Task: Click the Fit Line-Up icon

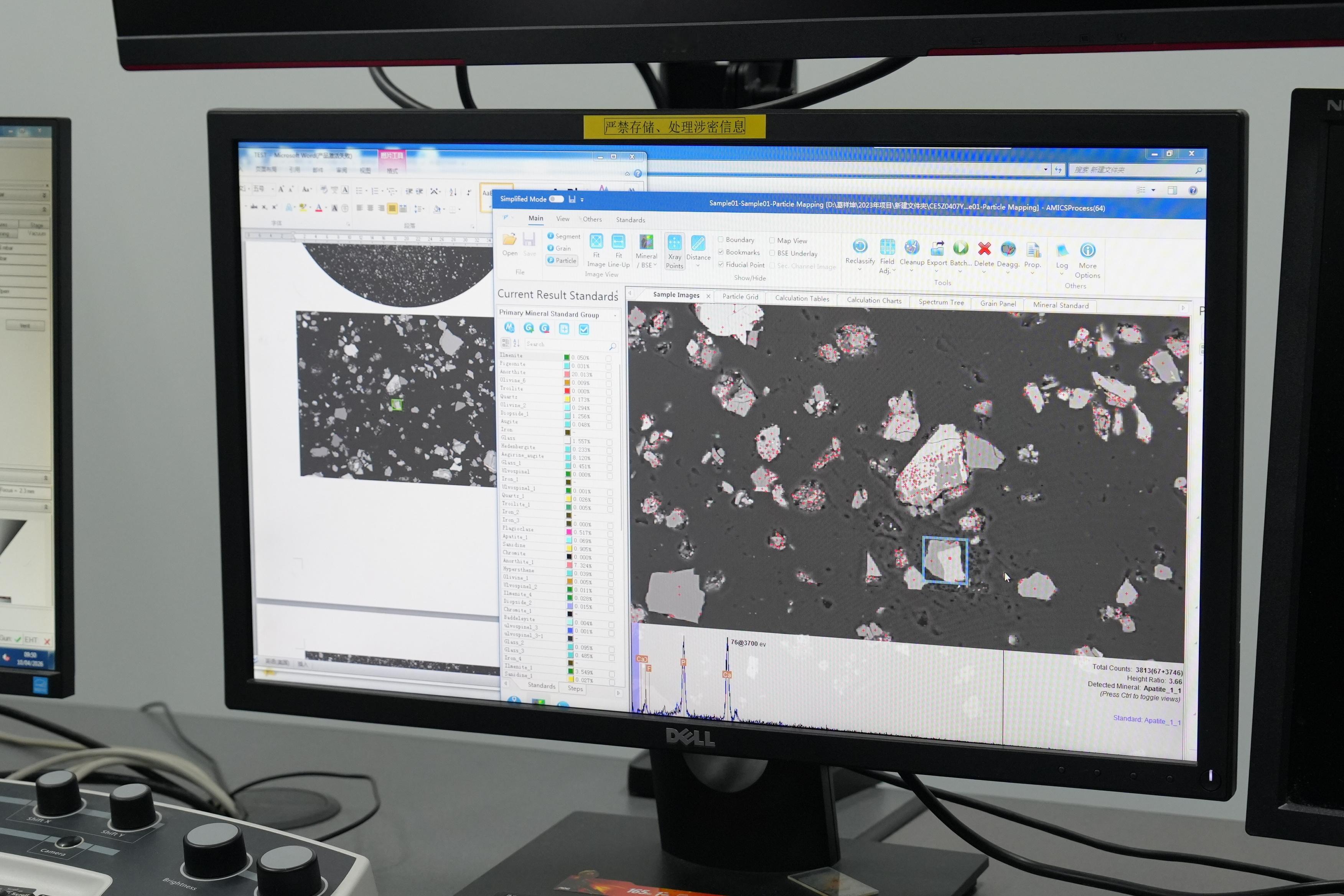Action: [x=618, y=242]
